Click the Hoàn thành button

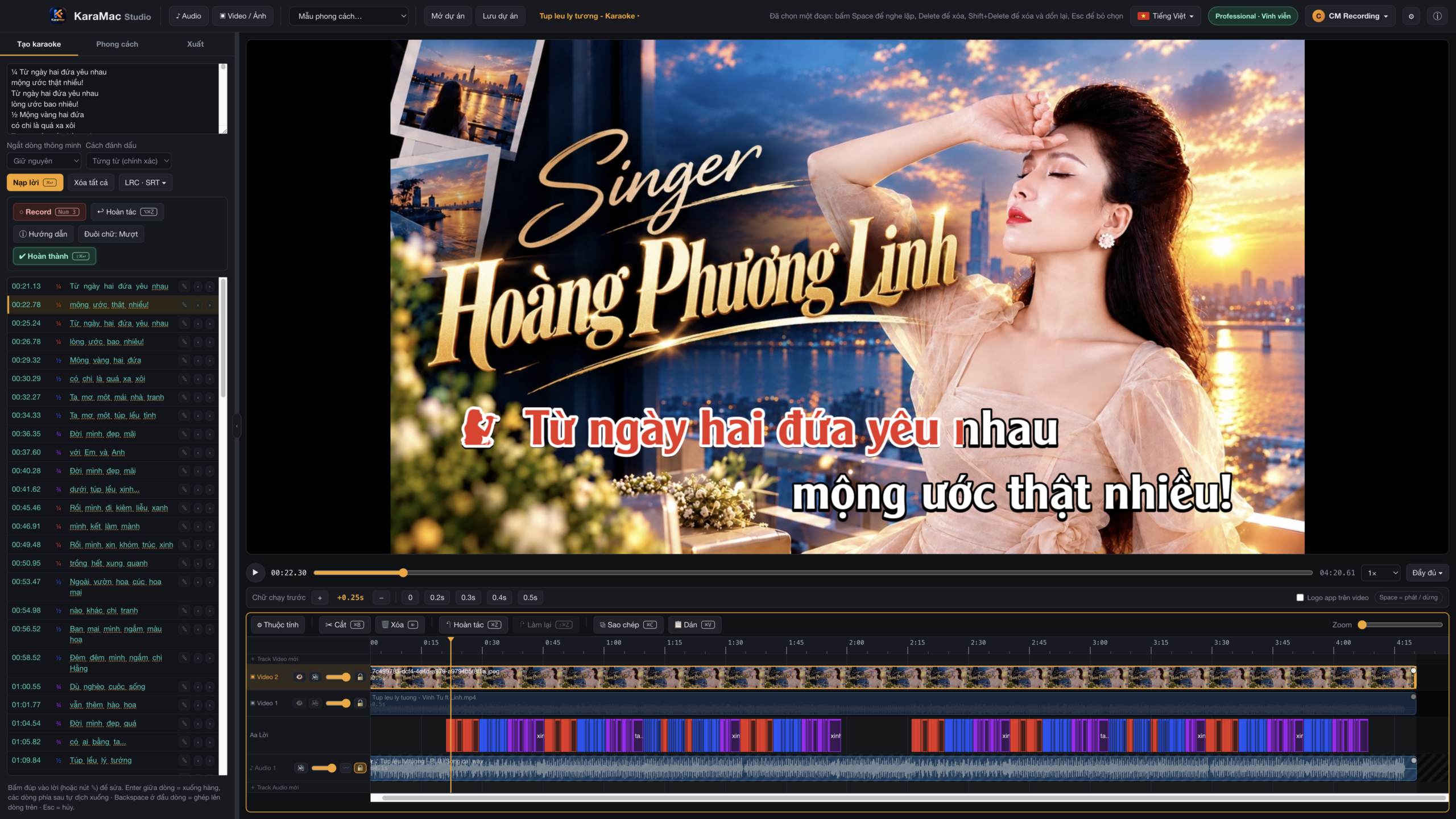pos(54,256)
